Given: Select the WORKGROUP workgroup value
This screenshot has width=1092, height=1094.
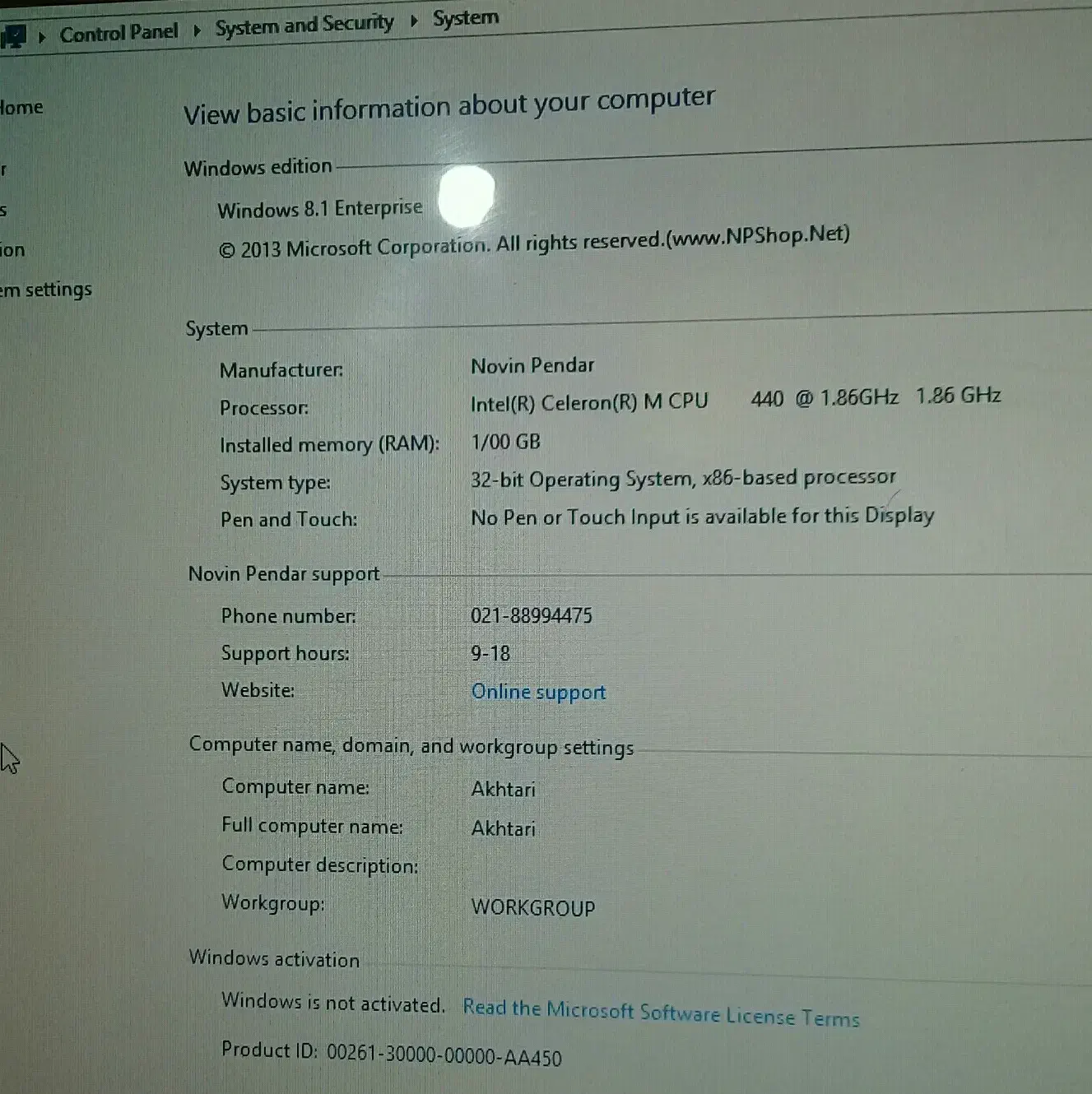Looking at the screenshot, I should pos(533,908).
